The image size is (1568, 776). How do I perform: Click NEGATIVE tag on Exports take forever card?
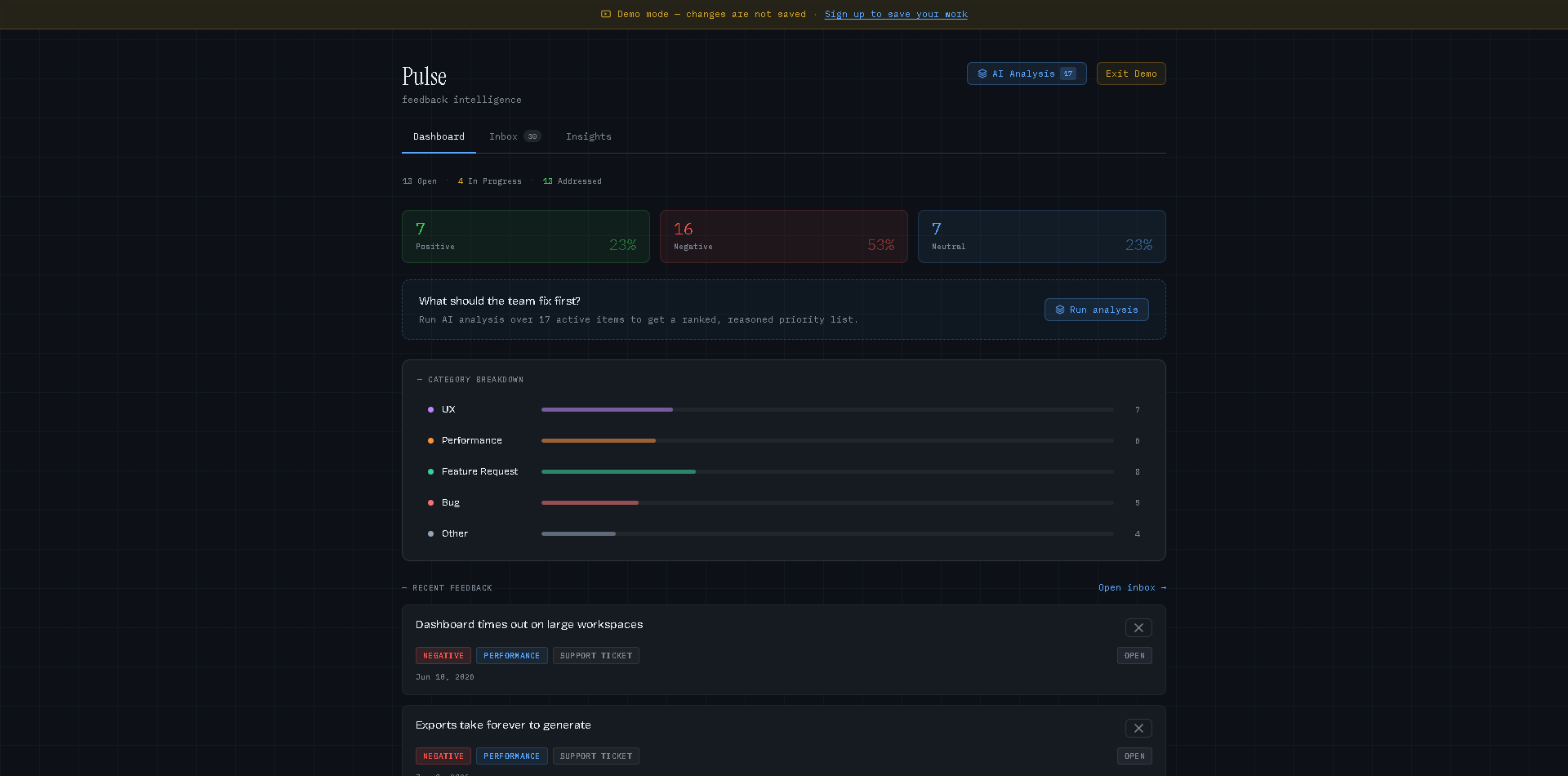(443, 756)
